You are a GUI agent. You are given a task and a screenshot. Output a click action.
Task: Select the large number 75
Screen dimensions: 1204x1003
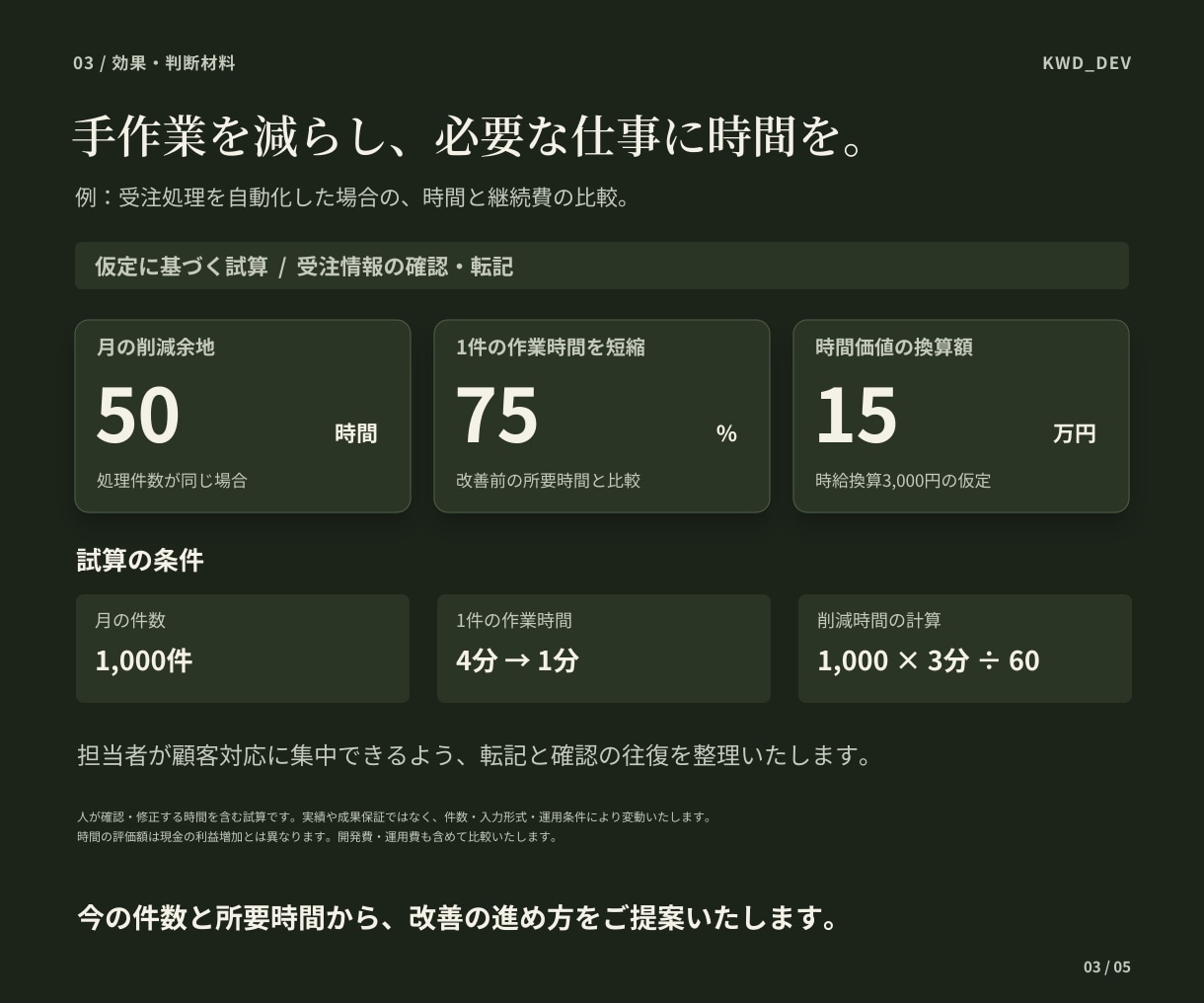coord(497,416)
